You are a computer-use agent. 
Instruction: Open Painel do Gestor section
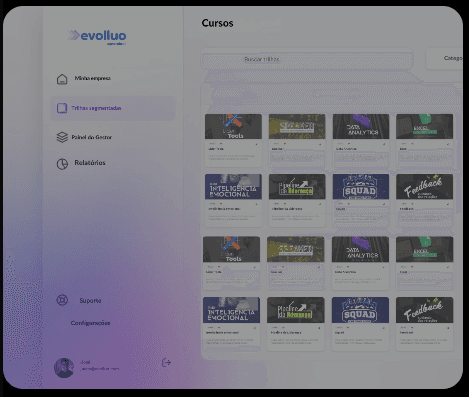92,137
